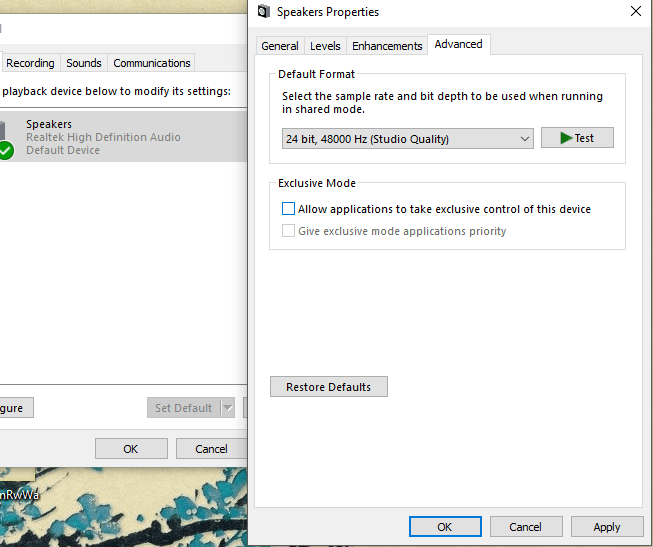
Task: Click the 'Default Device' status text
Action: 63,150
